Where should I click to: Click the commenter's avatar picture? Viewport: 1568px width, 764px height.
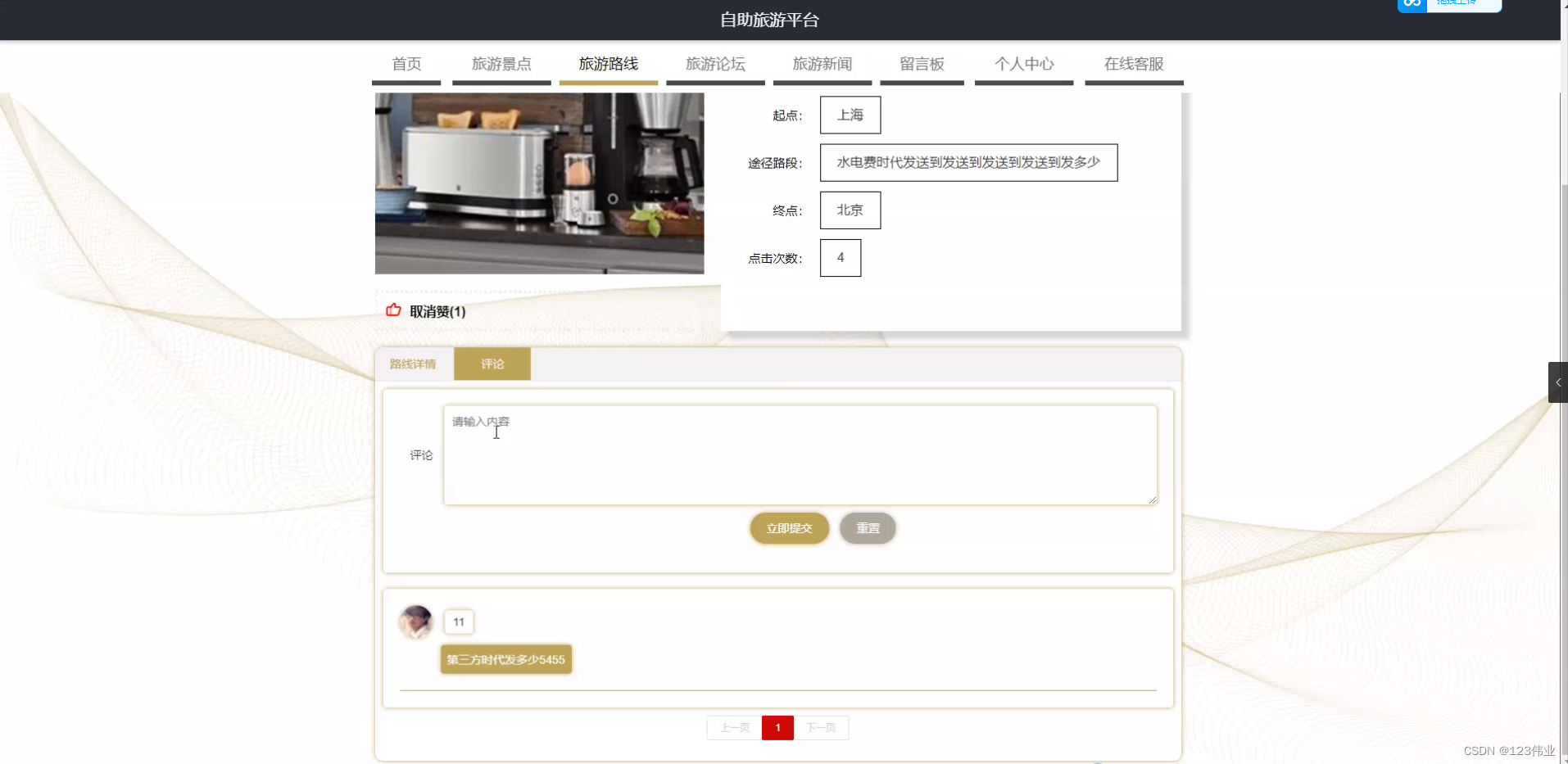pyautogui.click(x=416, y=622)
